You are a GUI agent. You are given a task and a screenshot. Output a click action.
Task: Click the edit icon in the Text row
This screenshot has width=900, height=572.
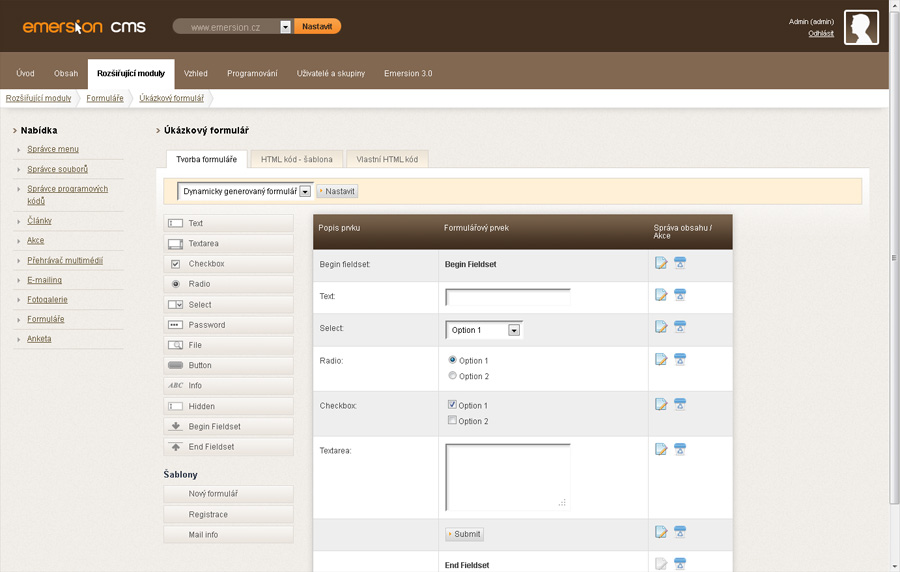click(661, 295)
